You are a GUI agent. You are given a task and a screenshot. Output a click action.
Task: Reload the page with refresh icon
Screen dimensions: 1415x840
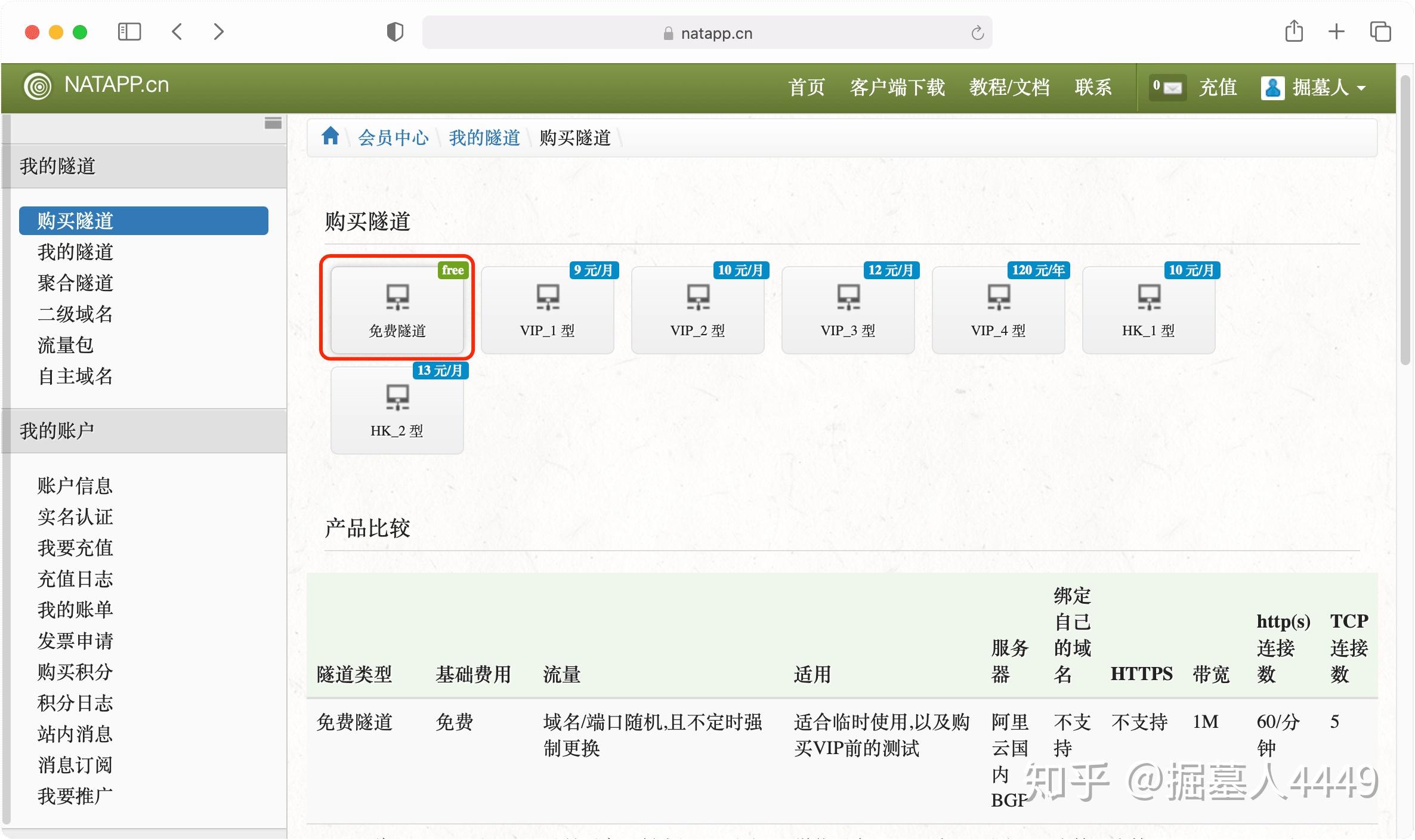pos(977,33)
